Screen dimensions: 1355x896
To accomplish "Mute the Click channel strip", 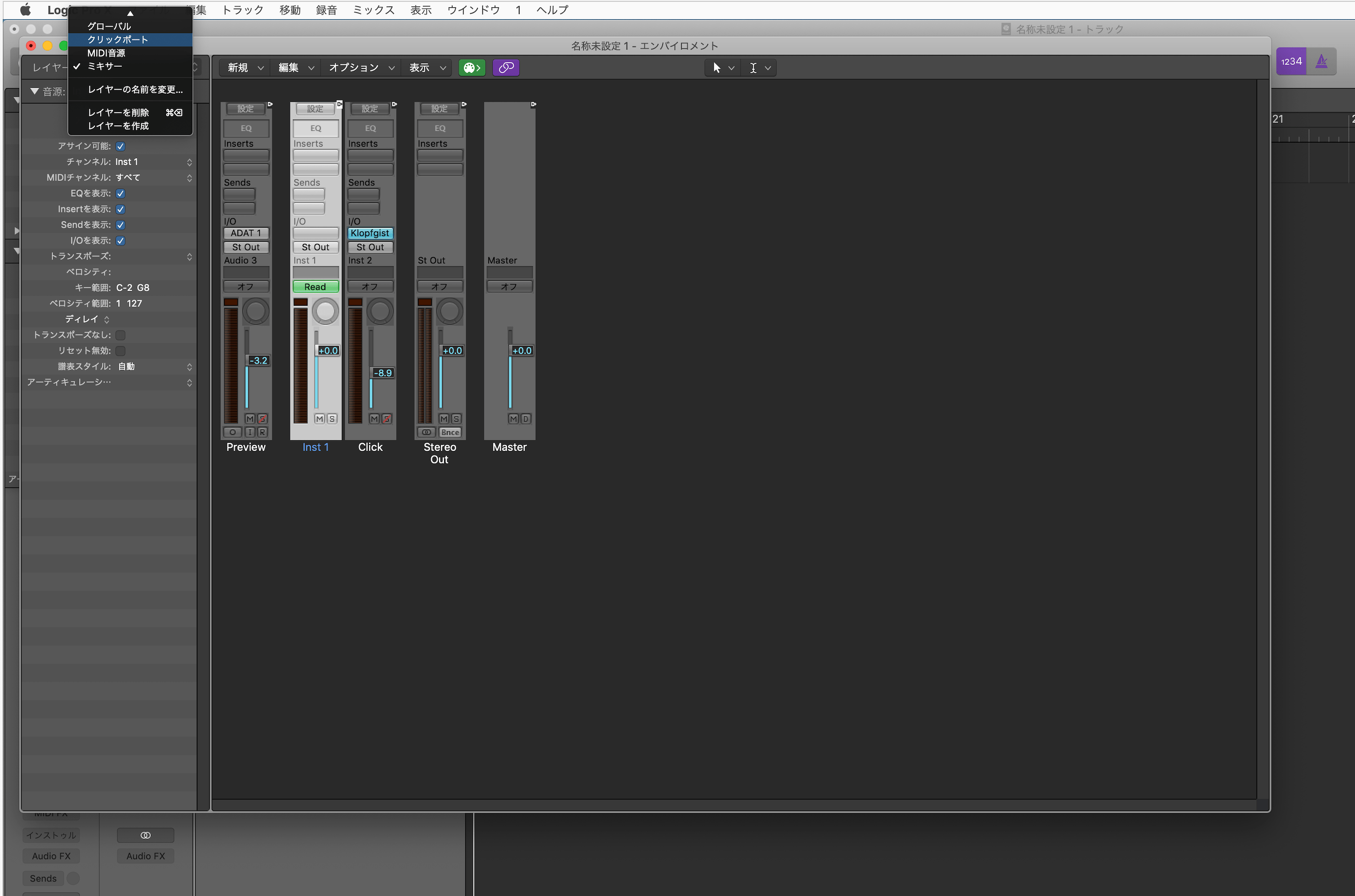I will click(x=374, y=419).
